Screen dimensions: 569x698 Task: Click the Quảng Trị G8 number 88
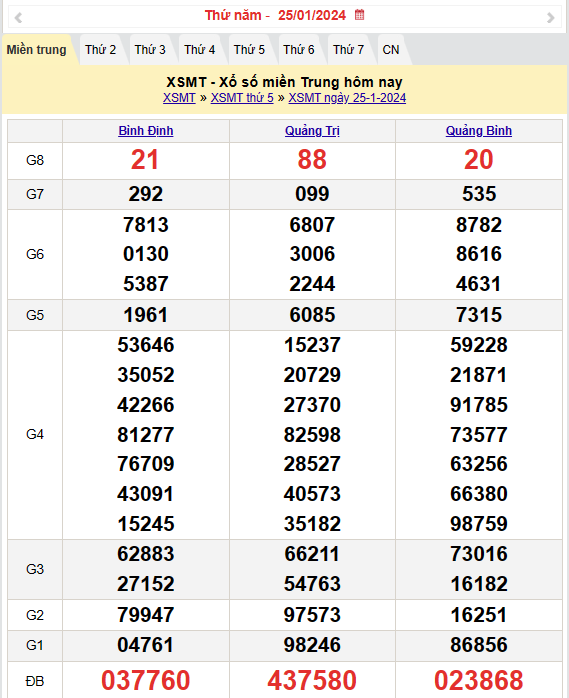tap(312, 160)
